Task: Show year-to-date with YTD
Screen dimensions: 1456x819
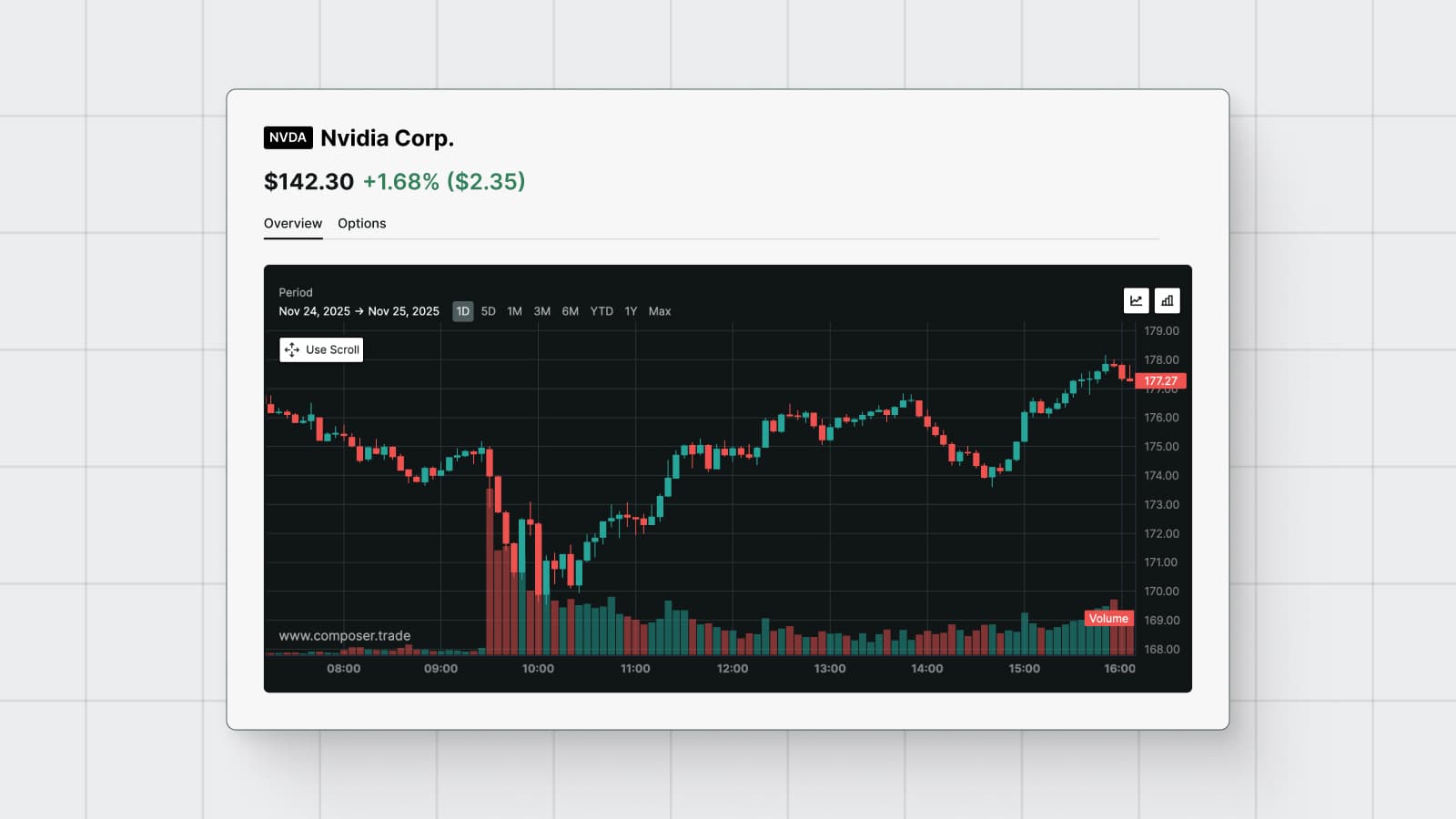Action: point(602,311)
